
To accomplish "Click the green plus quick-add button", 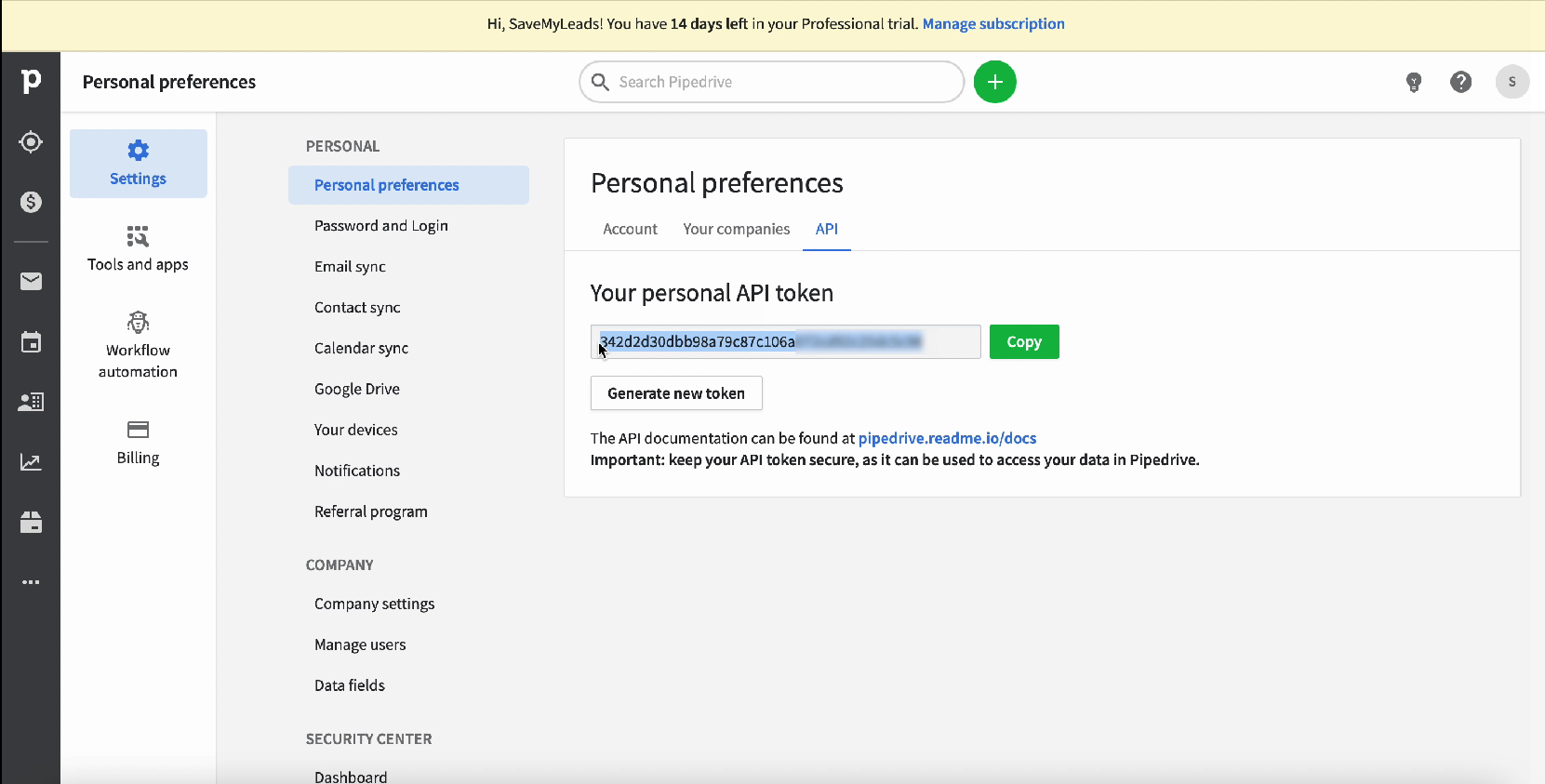I will (x=994, y=82).
